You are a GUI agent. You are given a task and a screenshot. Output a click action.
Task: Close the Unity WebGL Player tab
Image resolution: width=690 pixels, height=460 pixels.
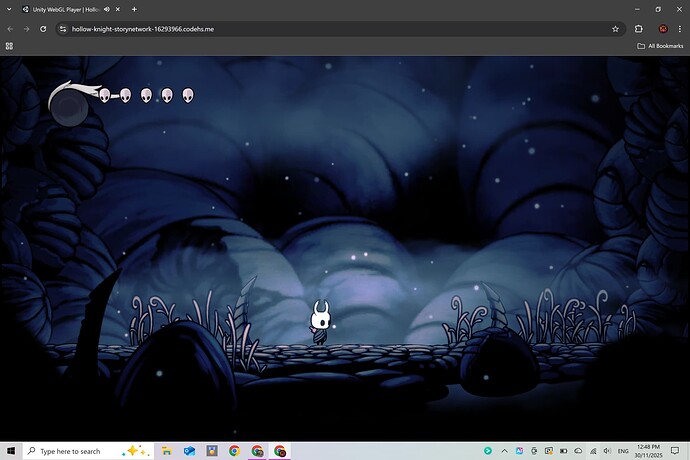click(x=117, y=9)
